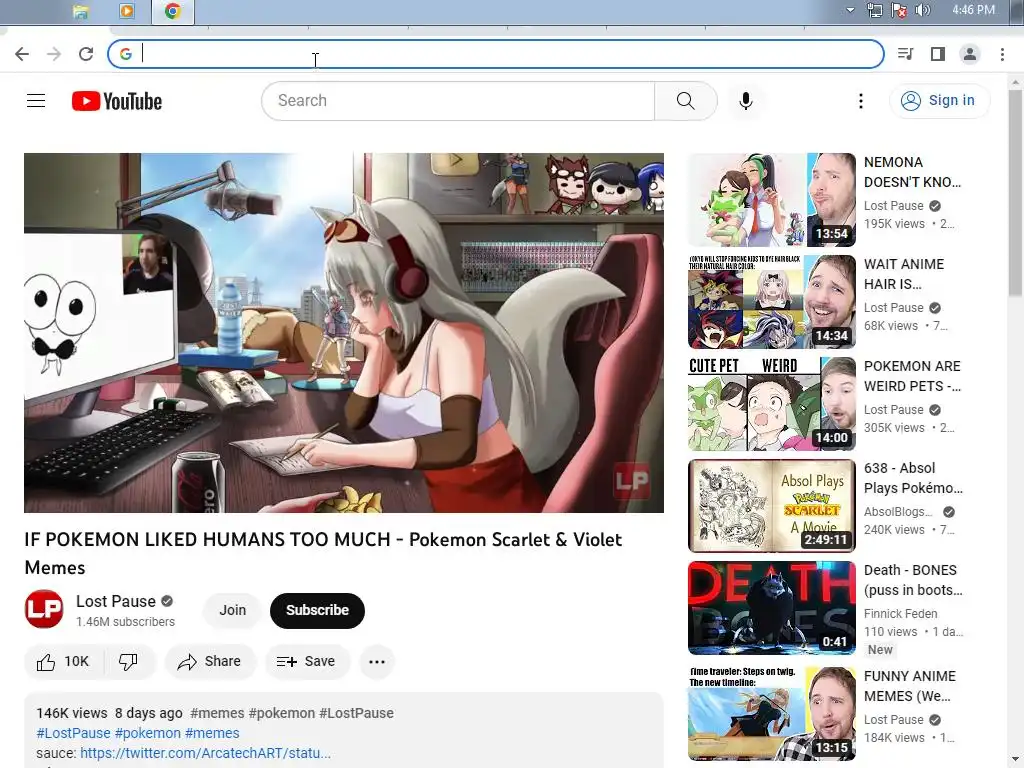Go to YouTube home via logo

(x=117, y=101)
